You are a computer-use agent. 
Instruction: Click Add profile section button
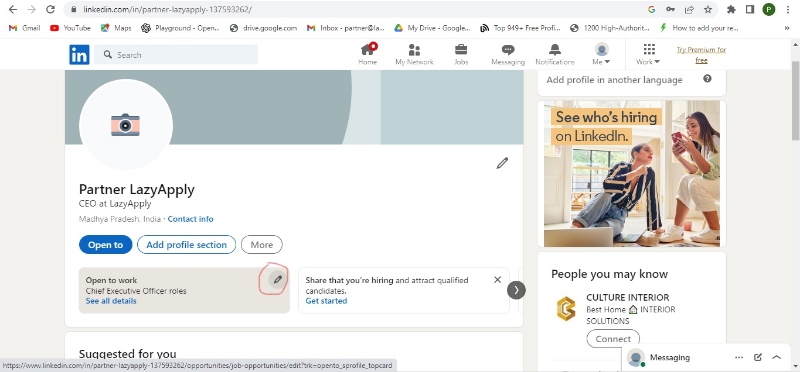[186, 244]
